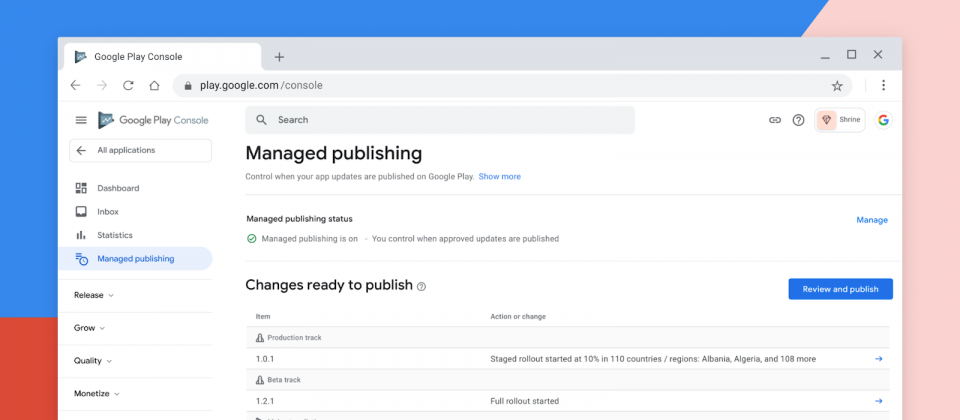Viewport: 960px width, 420px height.
Task: Open a new browser tab
Action: tap(279, 57)
